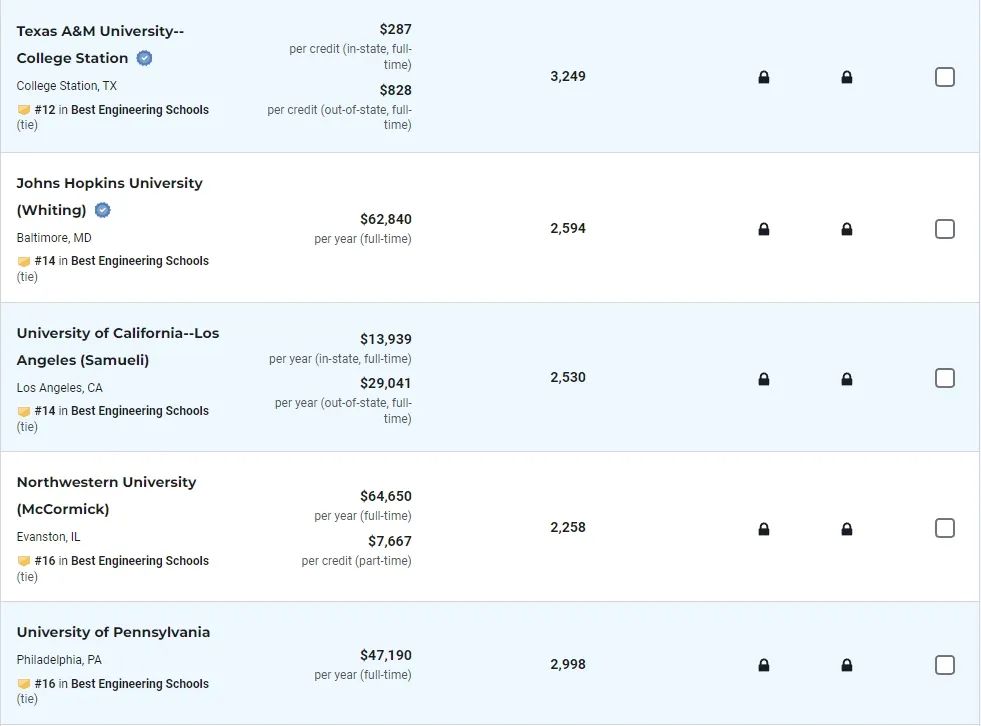This screenshot has height=726, width=981.
Task: Visit University of California--Los Angeles (Samueli) link
Action: (118, 347)
